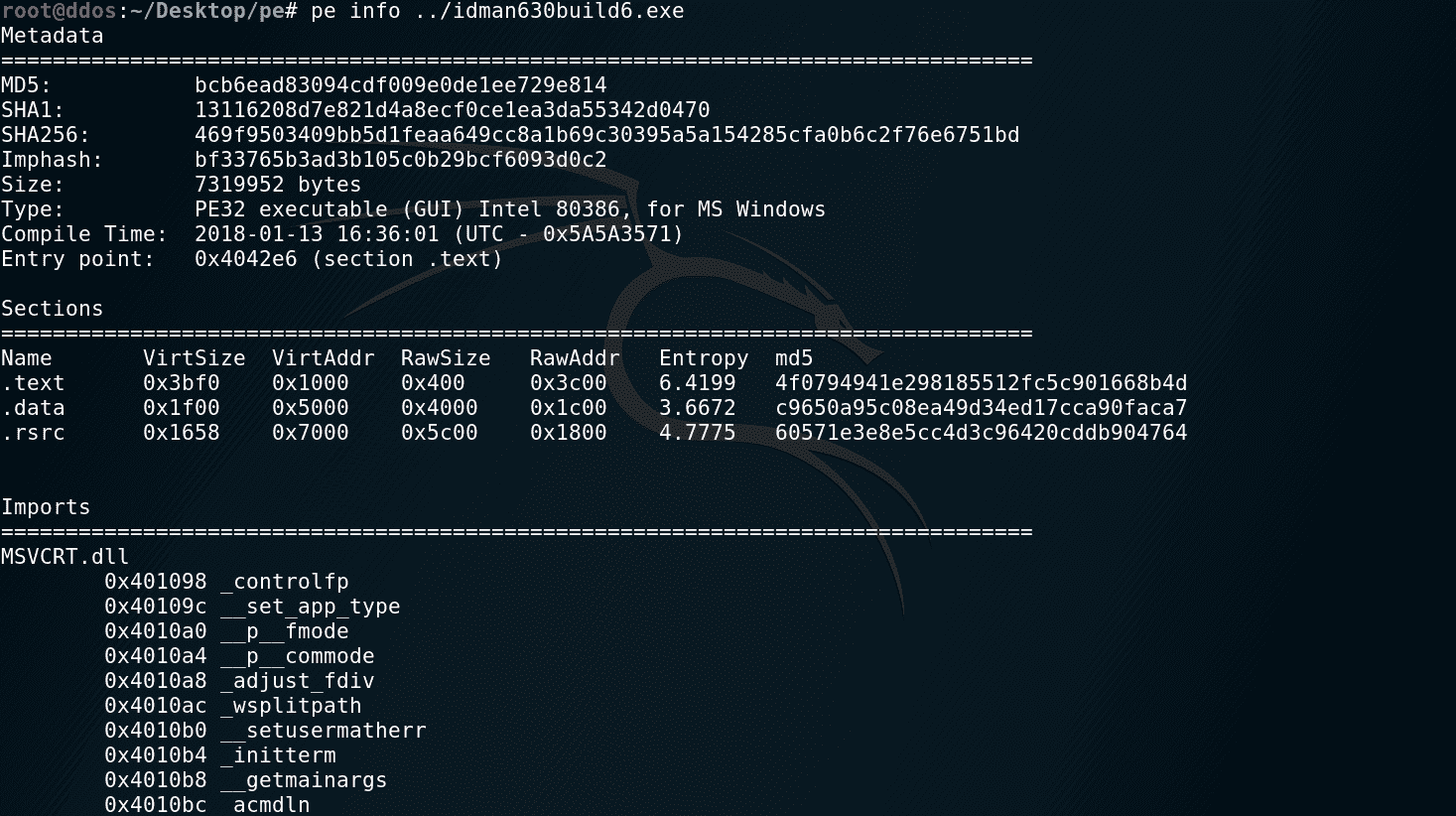Click the 'md5' column header in Sections

pyautogui.click(x=794, y=358)
